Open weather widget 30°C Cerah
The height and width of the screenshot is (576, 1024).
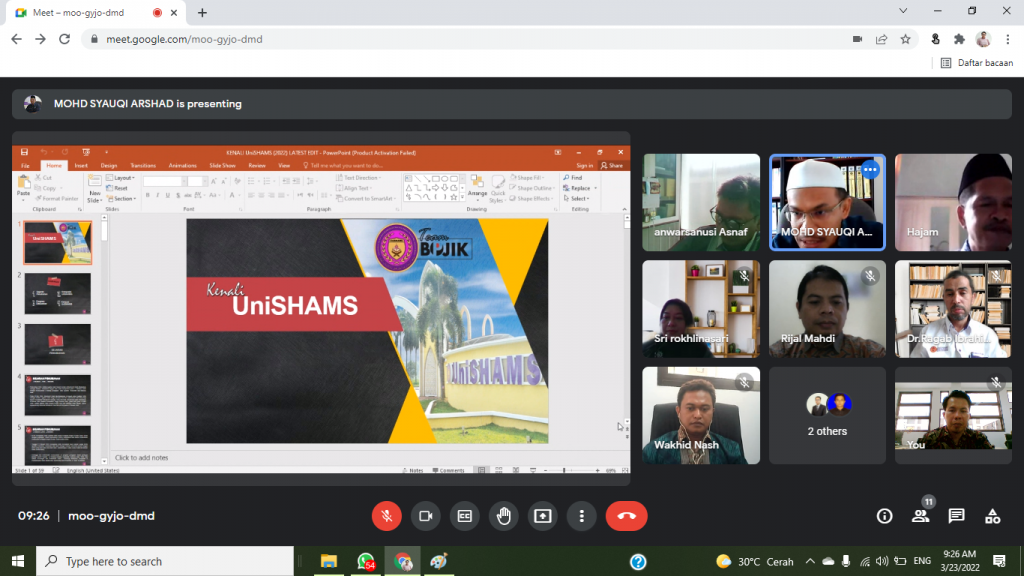click(754, 561)
